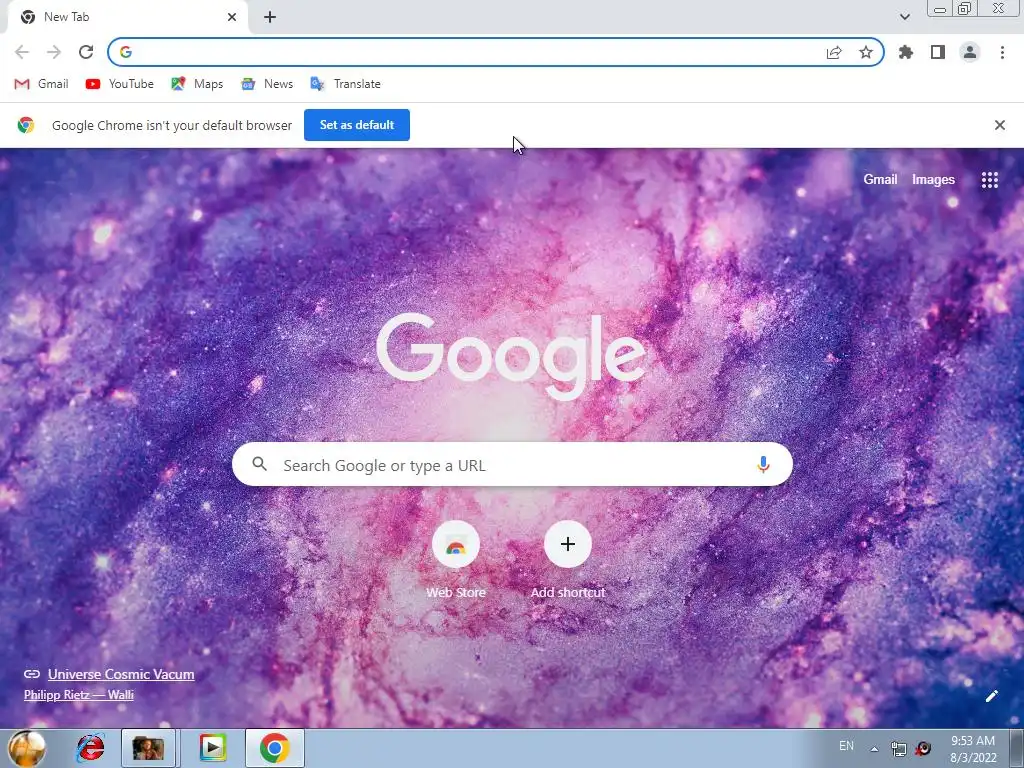The height and width of the screenshot is (768, 1024).
Task: Open Images link on the Google page
Action: 933,180
